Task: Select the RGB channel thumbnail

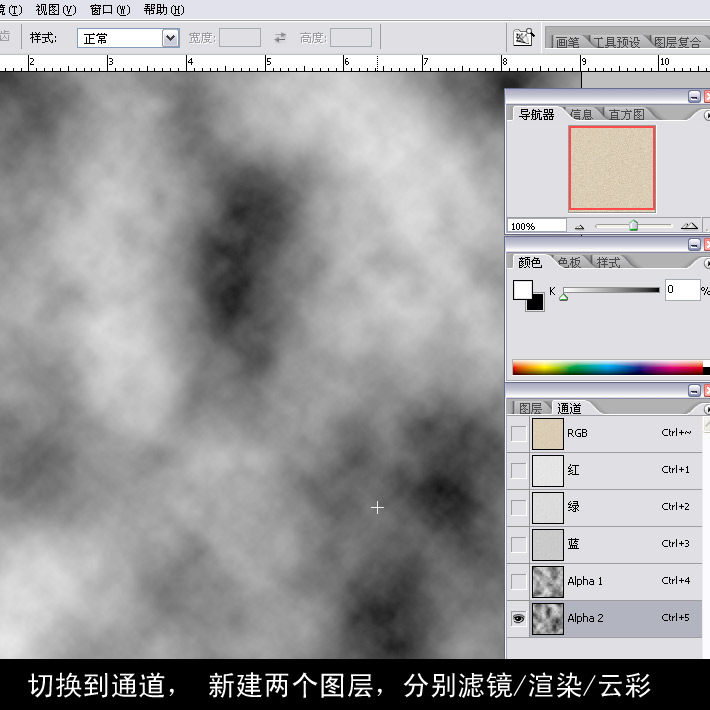Action: click(x=547, y=433)
